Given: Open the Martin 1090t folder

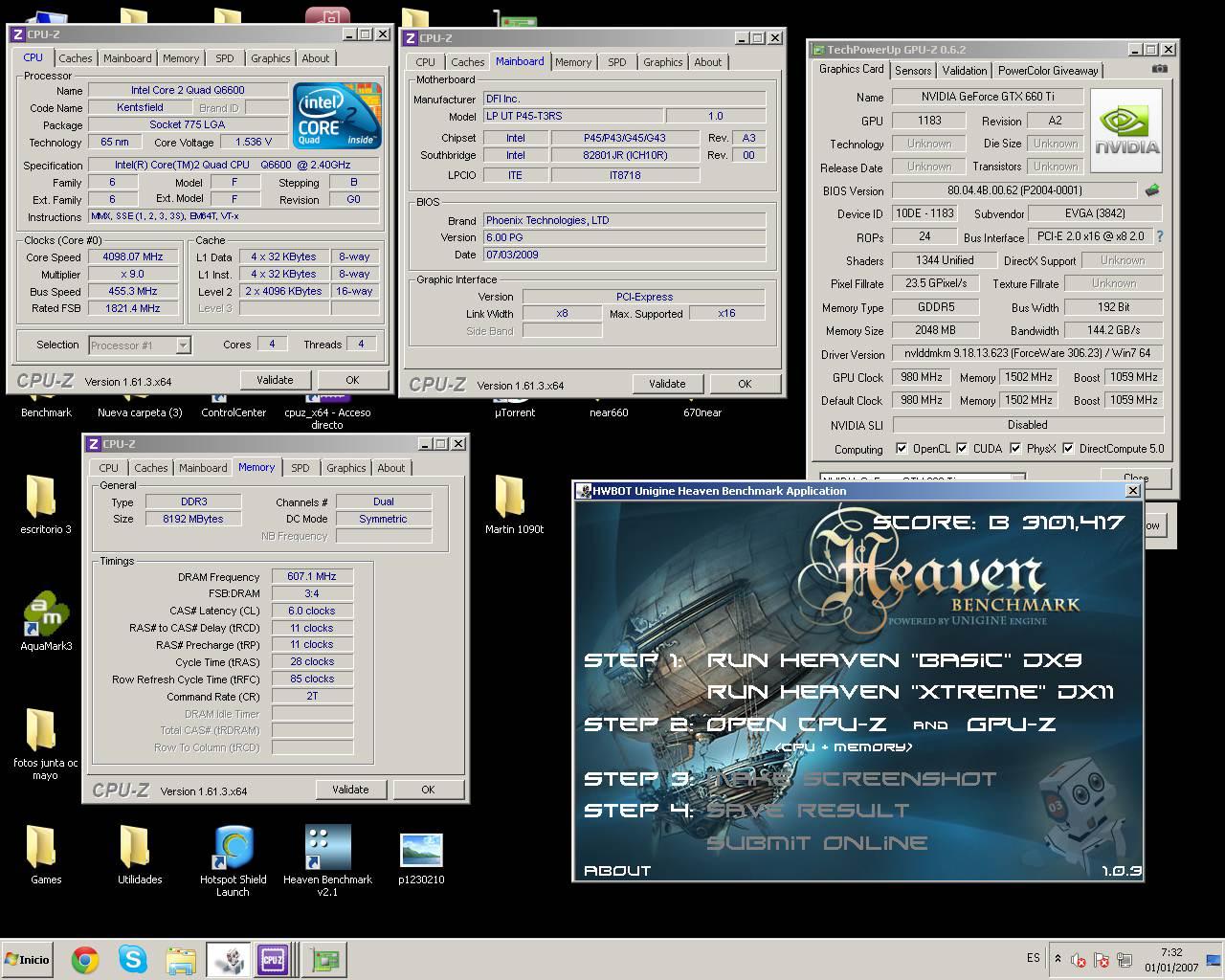Looking at the screenshot, I should 514,504.
